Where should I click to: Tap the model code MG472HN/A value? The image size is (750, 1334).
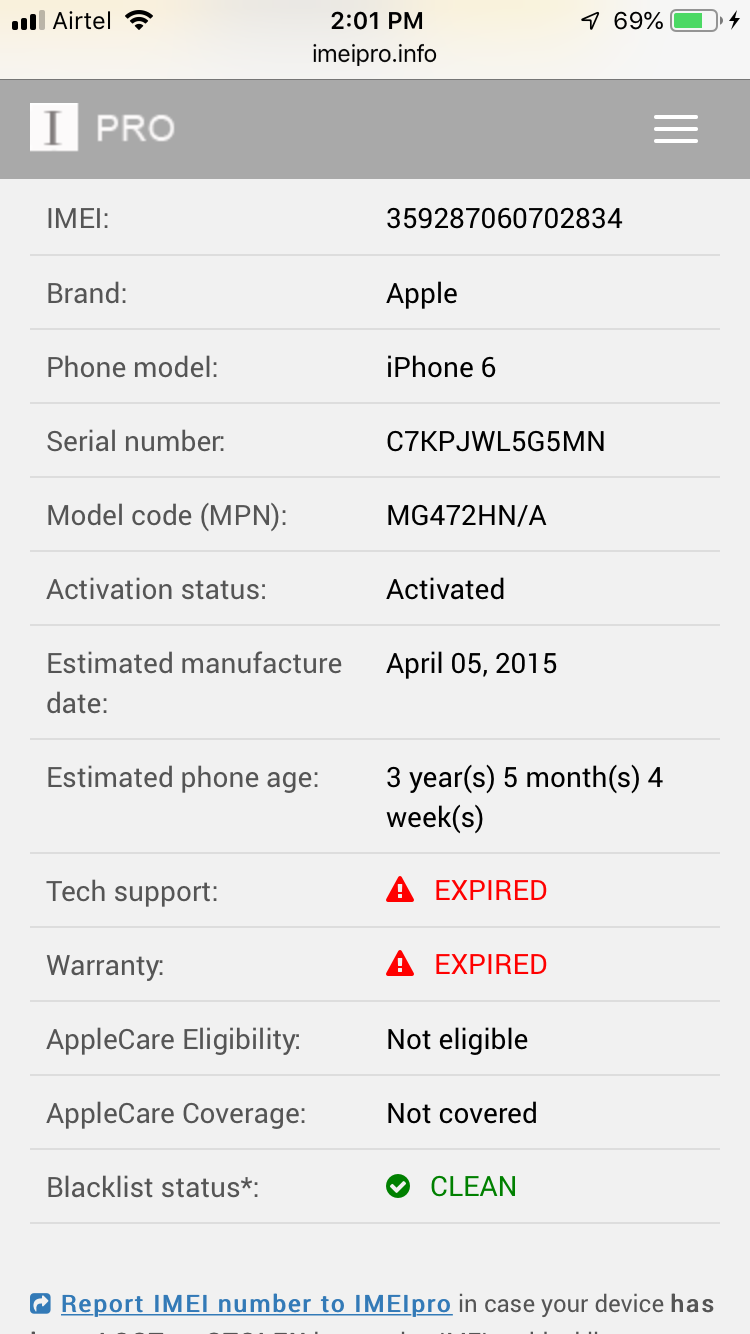click(466, 515)
